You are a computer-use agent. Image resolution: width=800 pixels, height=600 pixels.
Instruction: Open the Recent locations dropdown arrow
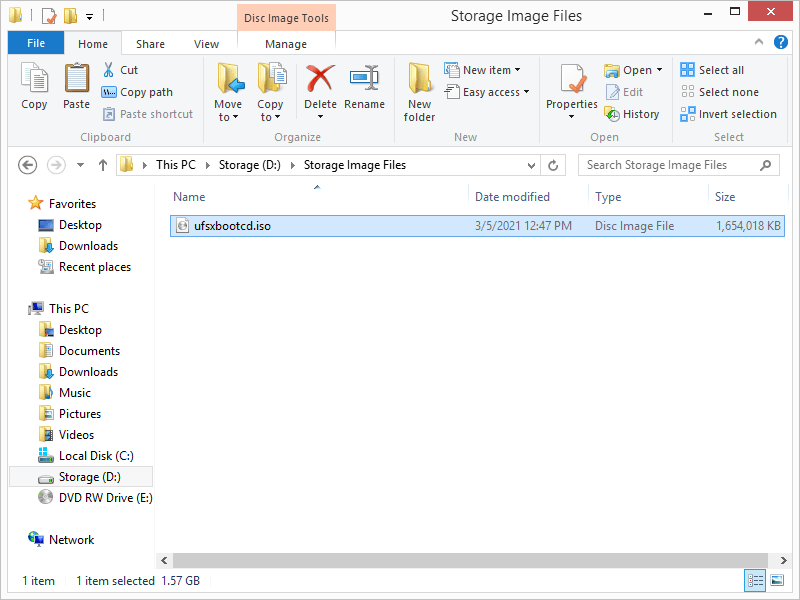coord(80,165)
